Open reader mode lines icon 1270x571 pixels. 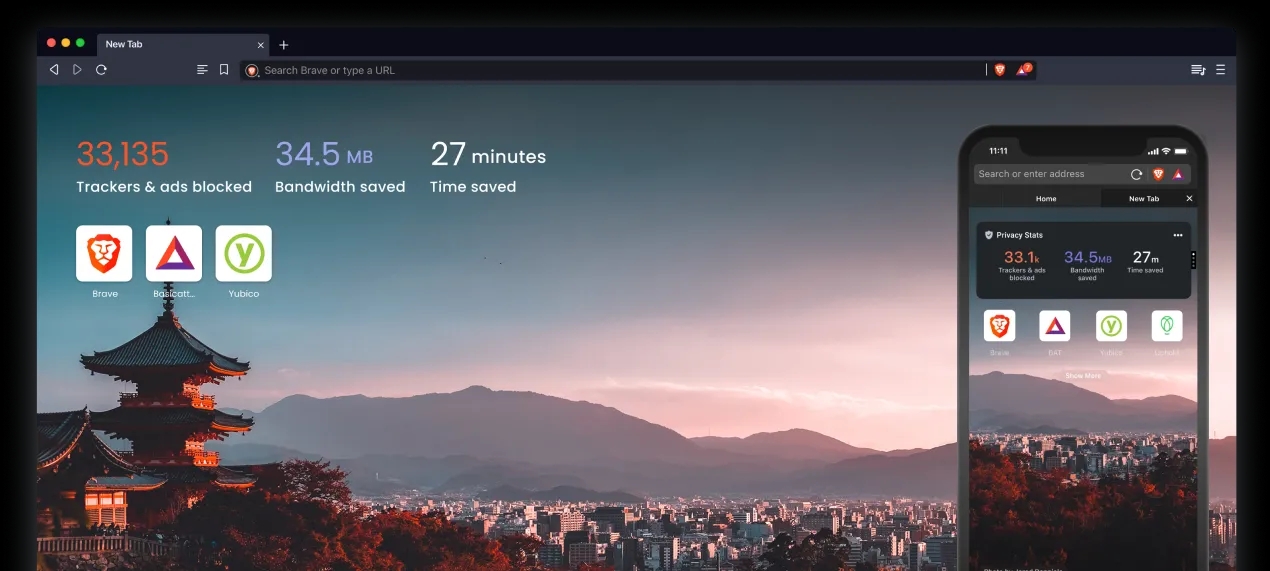202,70
